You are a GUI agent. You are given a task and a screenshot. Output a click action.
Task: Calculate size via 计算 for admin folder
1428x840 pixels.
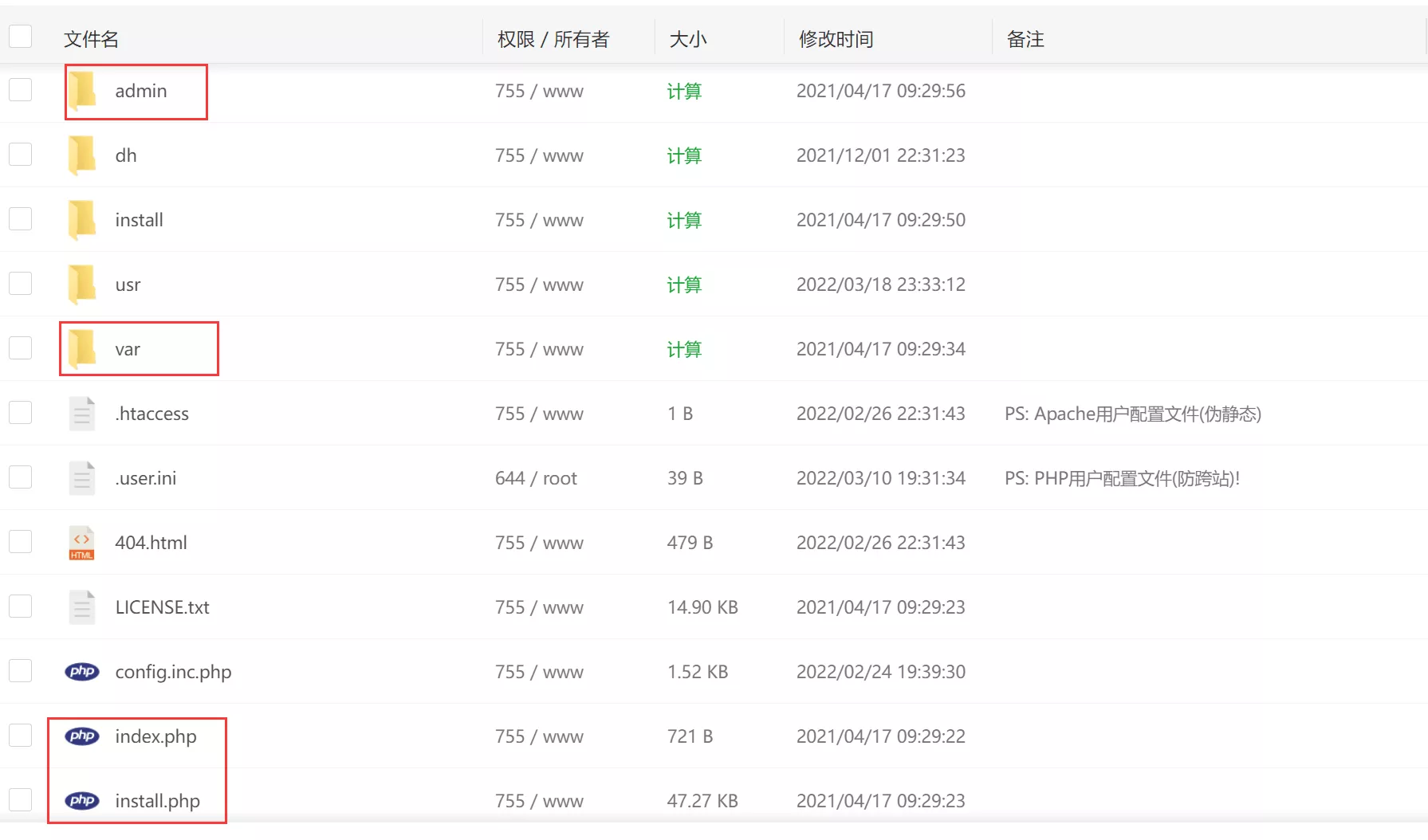[684, 91]
